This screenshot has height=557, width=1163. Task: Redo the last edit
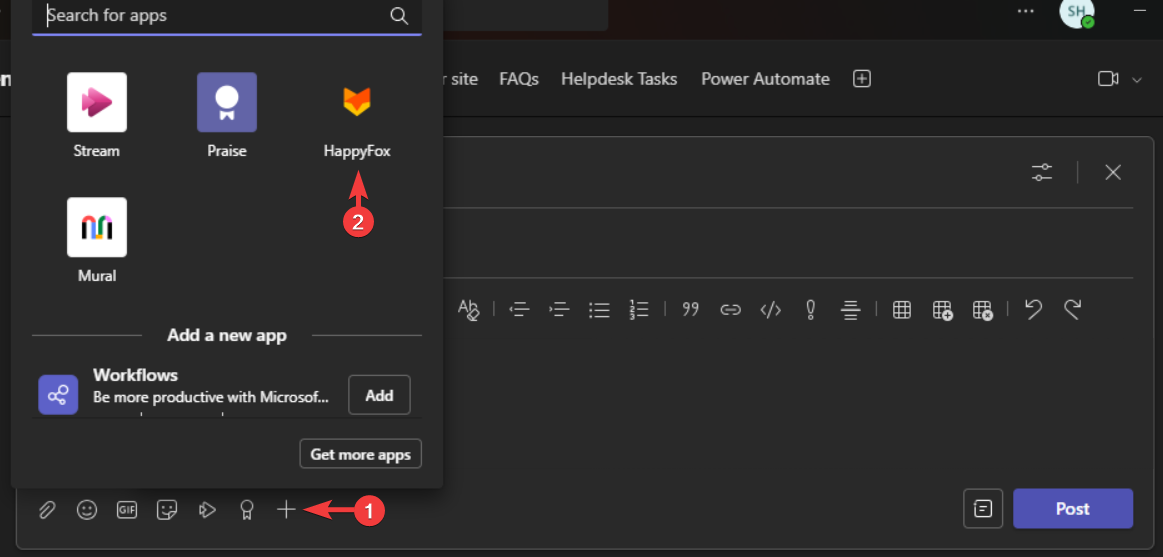coord(1072,309)
